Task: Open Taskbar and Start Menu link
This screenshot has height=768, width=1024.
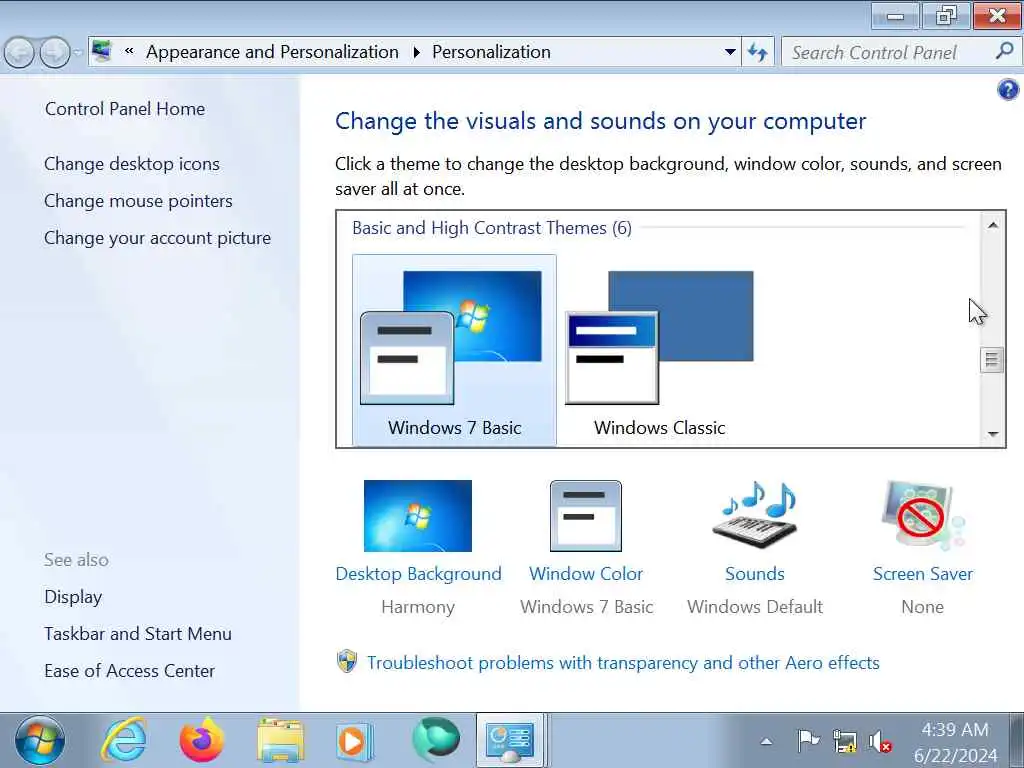Action: click(x=138, y=633)
